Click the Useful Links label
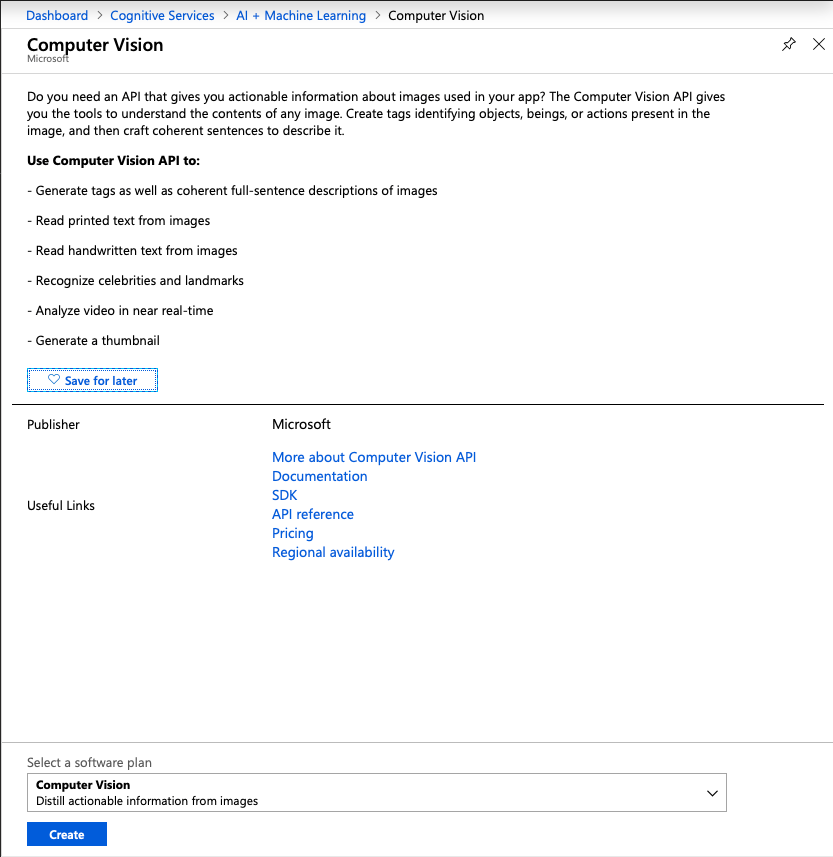 tap(61, 506)
